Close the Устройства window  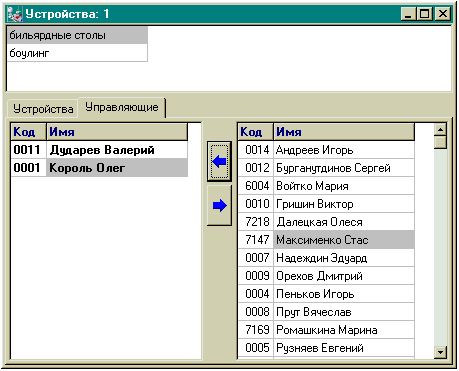coord(443,14)
